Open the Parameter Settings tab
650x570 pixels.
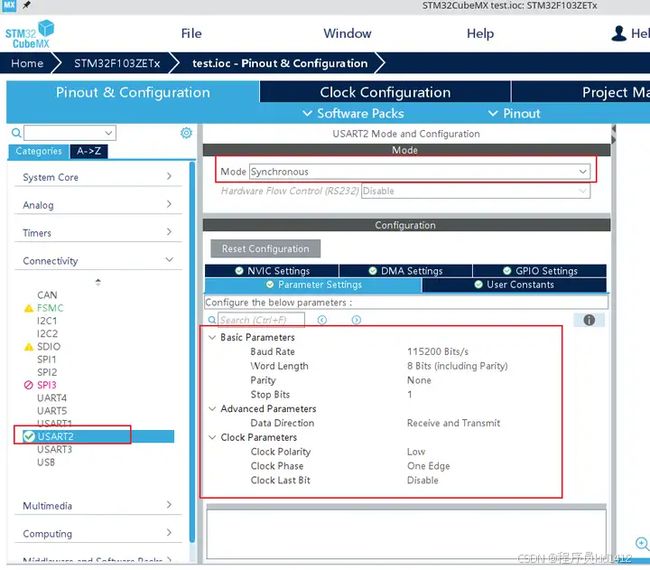tap(313, 285)
